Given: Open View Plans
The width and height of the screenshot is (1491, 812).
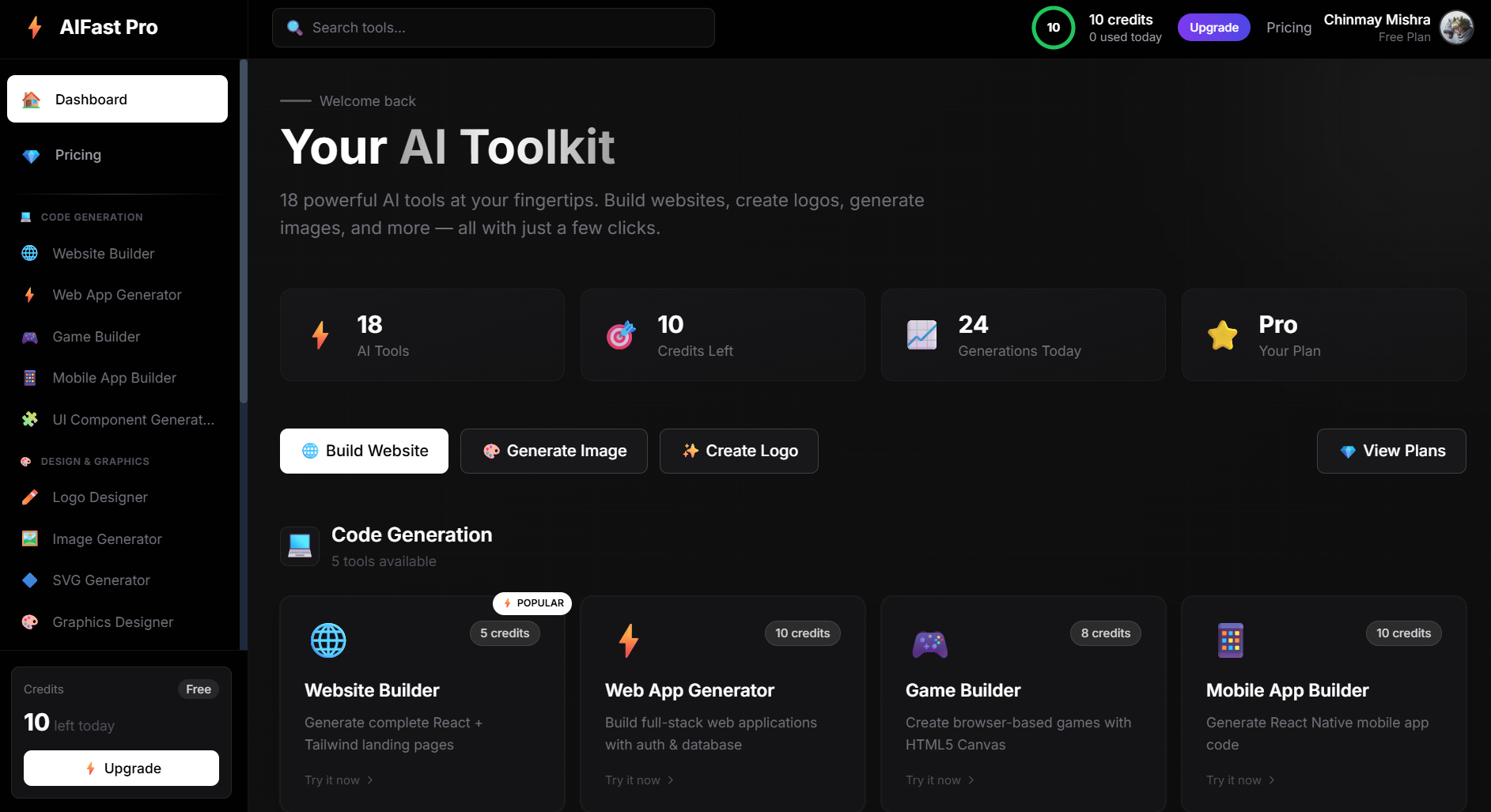Looking at the screenshot, I should pyautogui.click(x=1391, y=451).
